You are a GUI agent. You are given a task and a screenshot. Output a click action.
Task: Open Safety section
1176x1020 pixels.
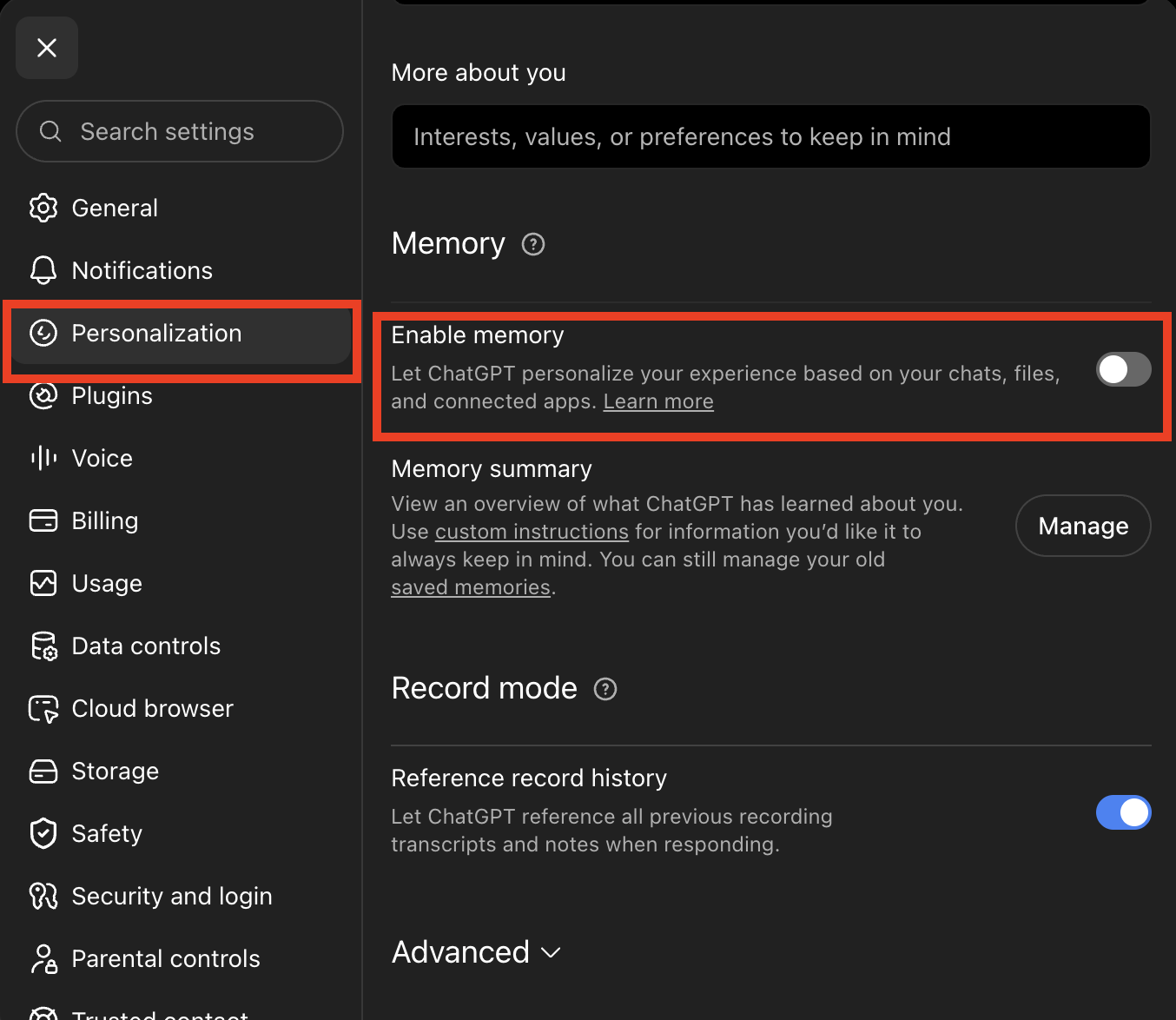pos(181,833)
